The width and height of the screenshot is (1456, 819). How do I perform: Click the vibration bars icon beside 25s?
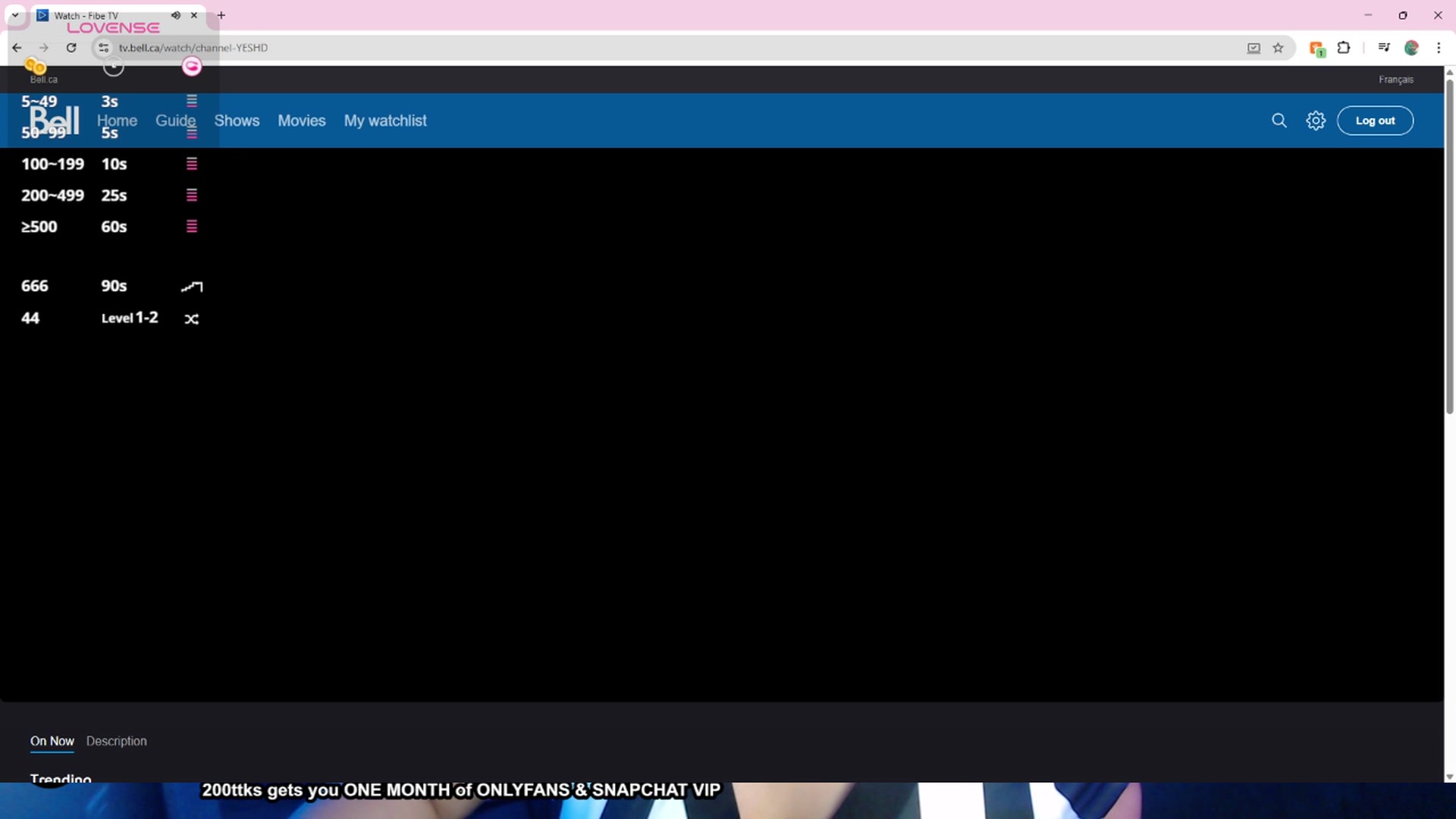(192, 195)
